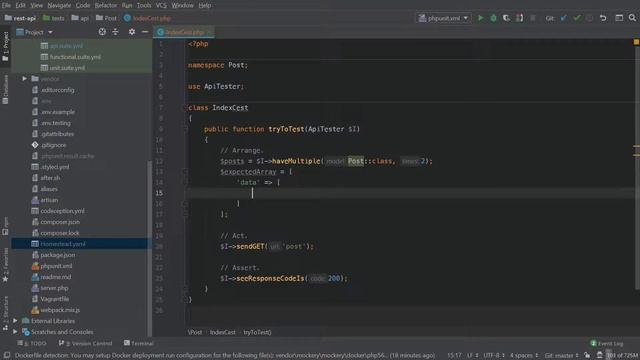The image size is (640, 360).
Task: Open the project structure window icon
Action: (619, 18)
